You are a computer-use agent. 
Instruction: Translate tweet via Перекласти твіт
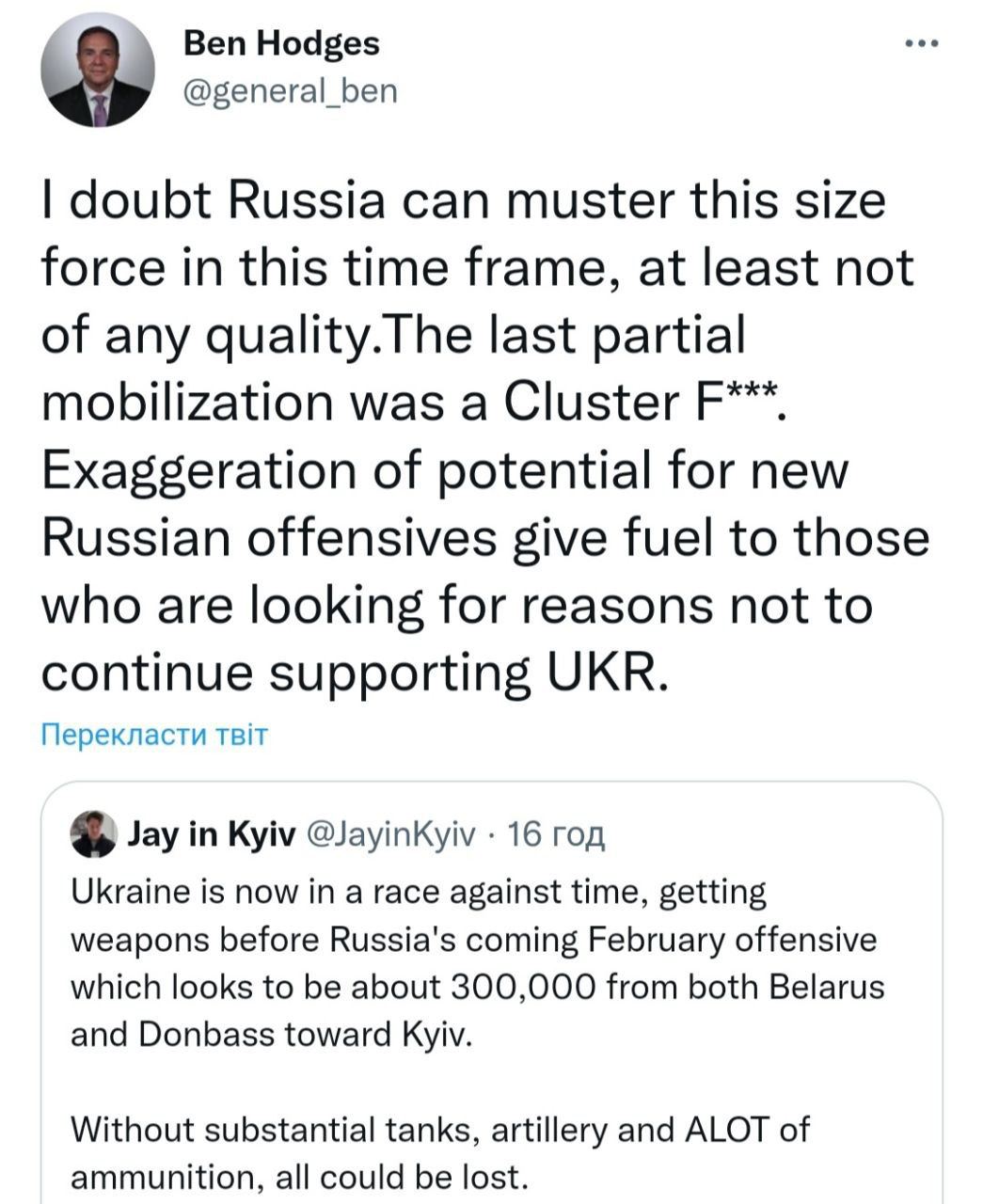[155, 734]
